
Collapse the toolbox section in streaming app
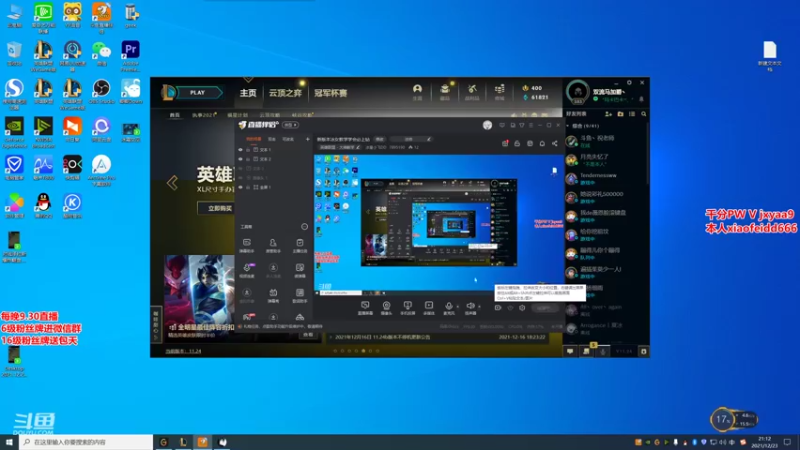[x=304, y=227]
